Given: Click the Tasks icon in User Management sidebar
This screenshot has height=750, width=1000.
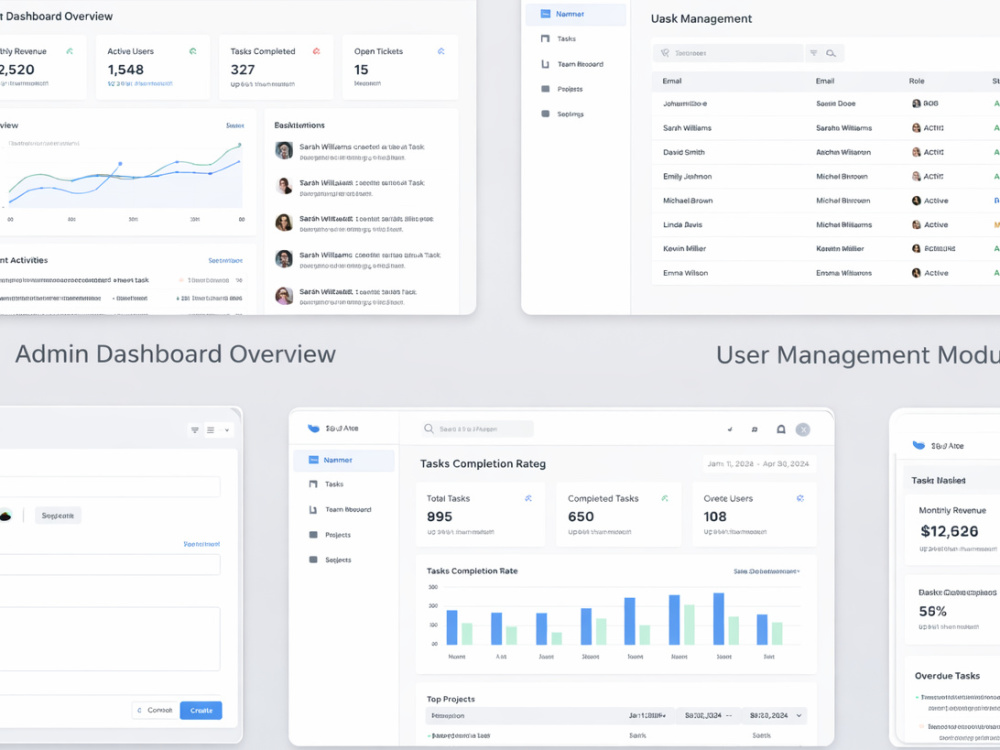Looking at the screenshot, I should [x=545, y=38].
